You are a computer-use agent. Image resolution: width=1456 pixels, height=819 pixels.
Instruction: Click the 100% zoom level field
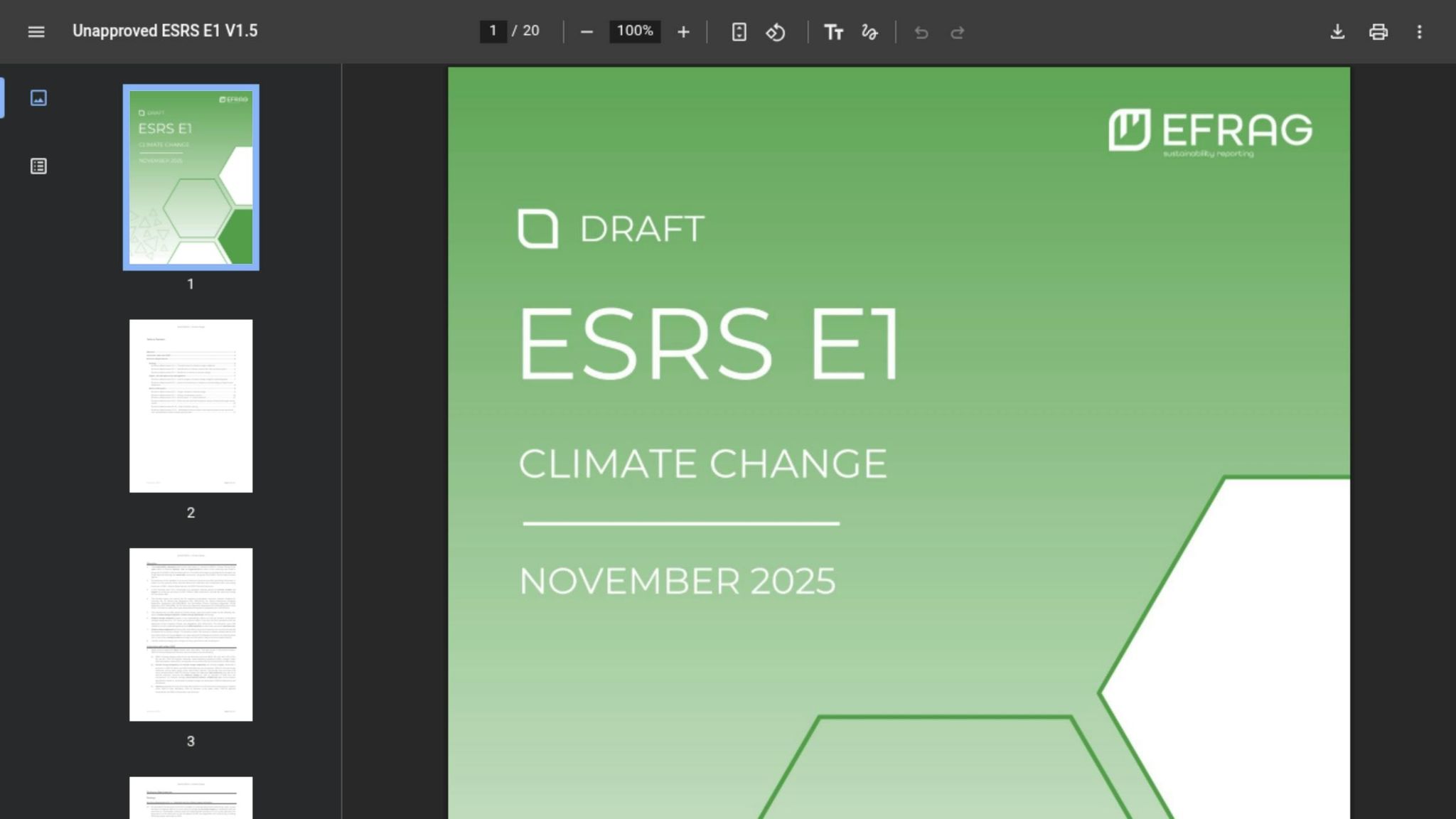coord(635,31)
